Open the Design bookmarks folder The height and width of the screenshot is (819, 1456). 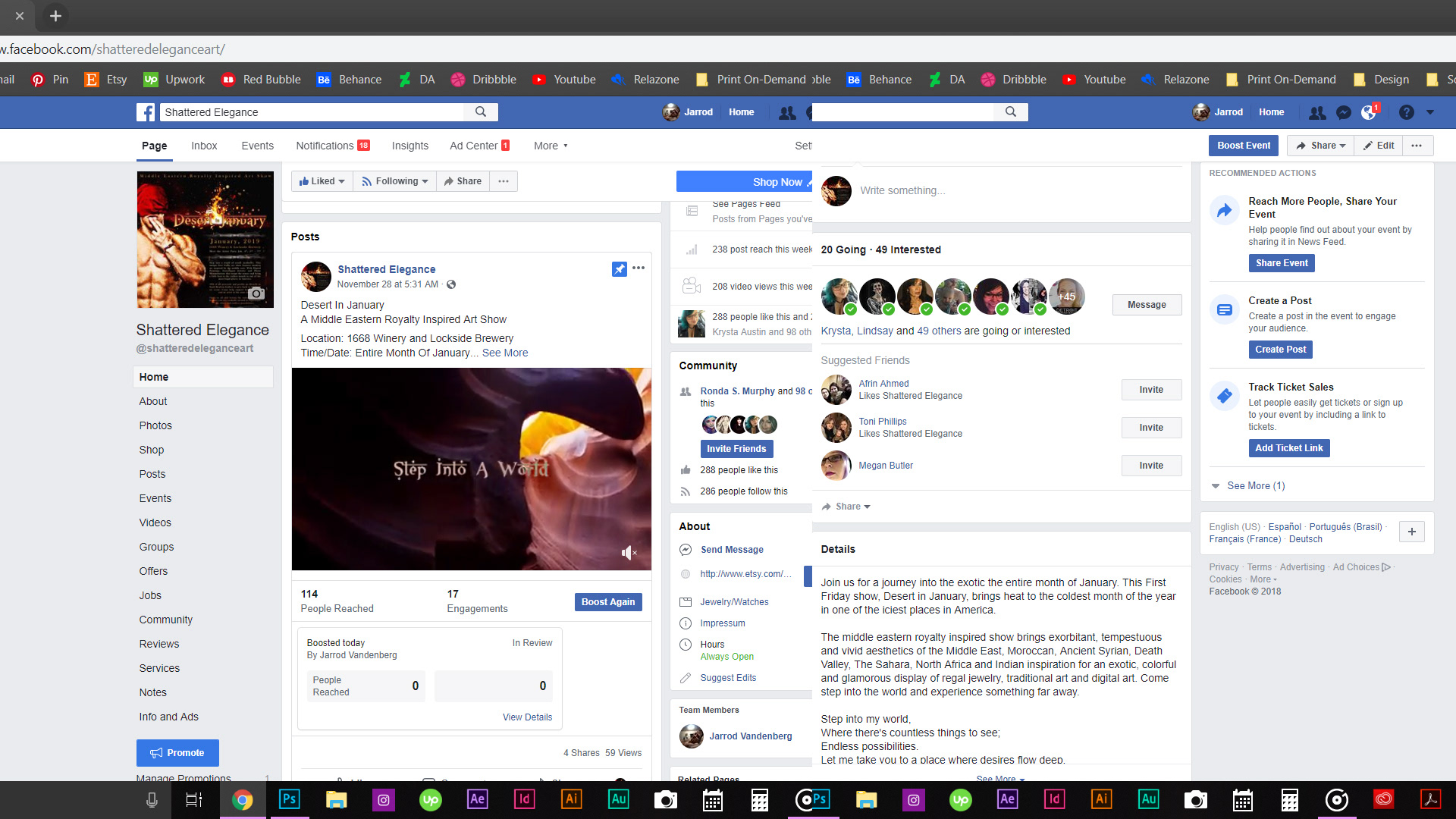[x=1382, y=80]
